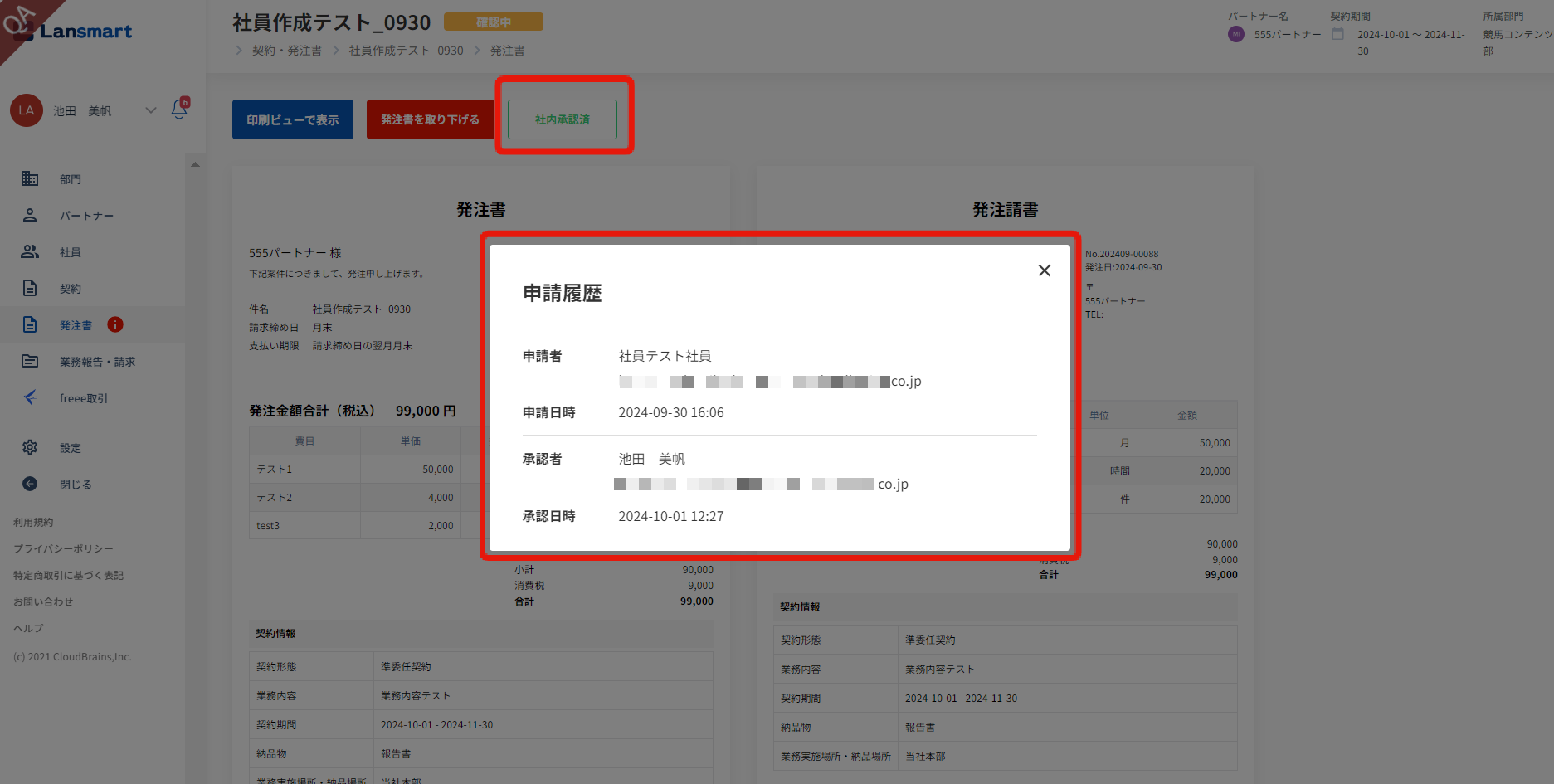The height and width of the screenshot is (784, 1554).
Task: Open freee取引 in the sidebar
Action: [84, 398]
